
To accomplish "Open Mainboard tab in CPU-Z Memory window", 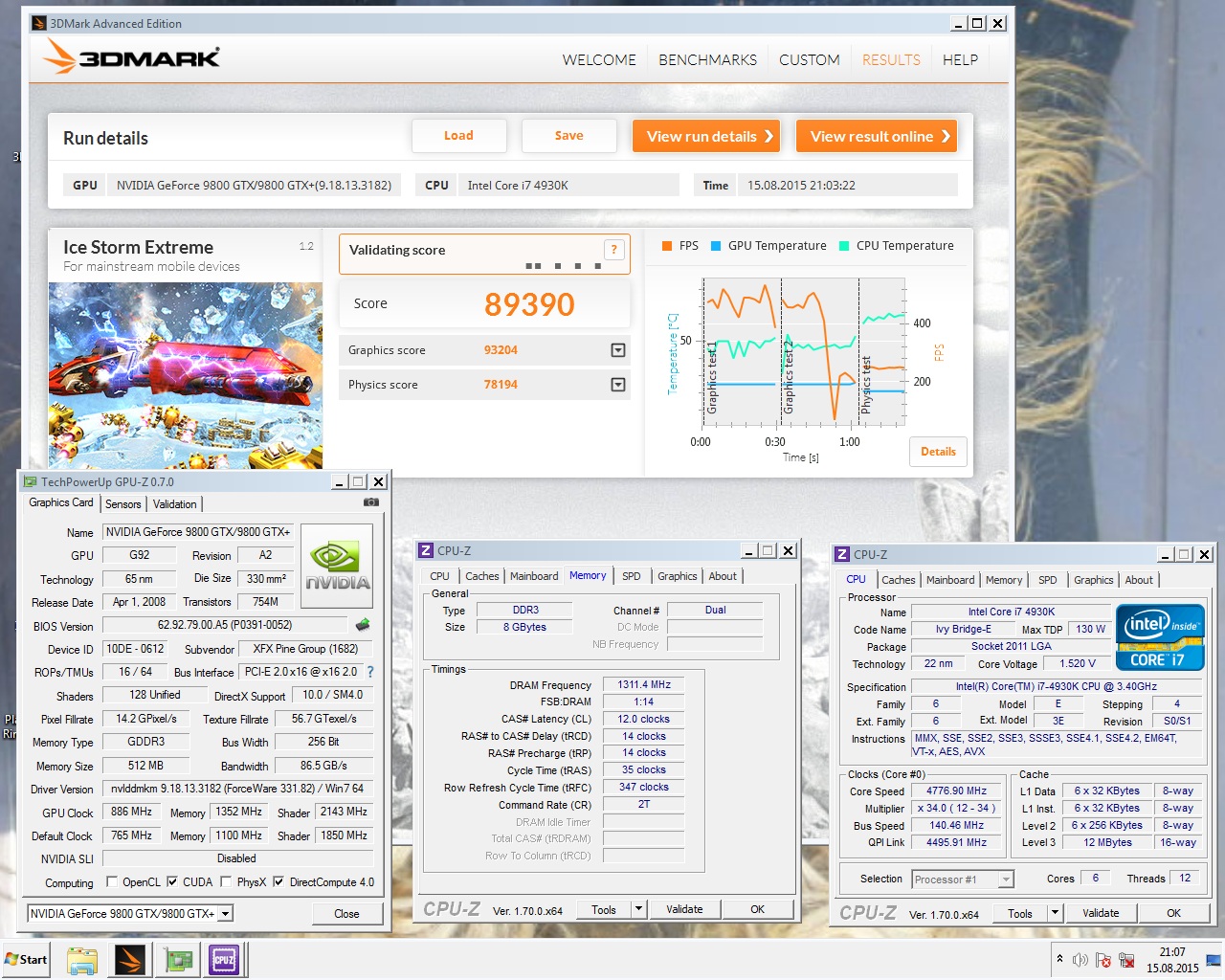I will tap(534, 576).
